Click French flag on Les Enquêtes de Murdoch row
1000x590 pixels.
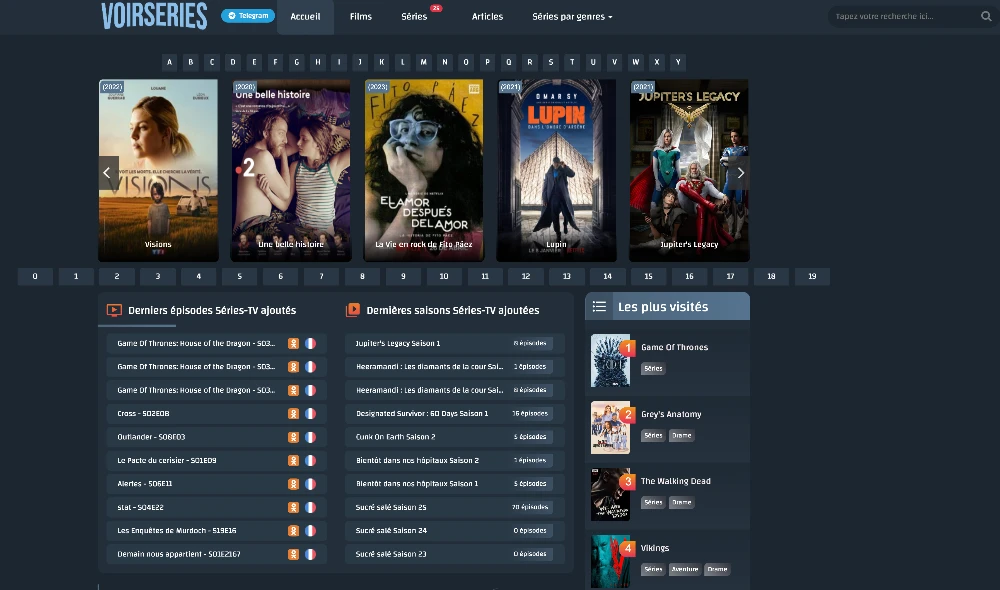[x=311, y=531]
